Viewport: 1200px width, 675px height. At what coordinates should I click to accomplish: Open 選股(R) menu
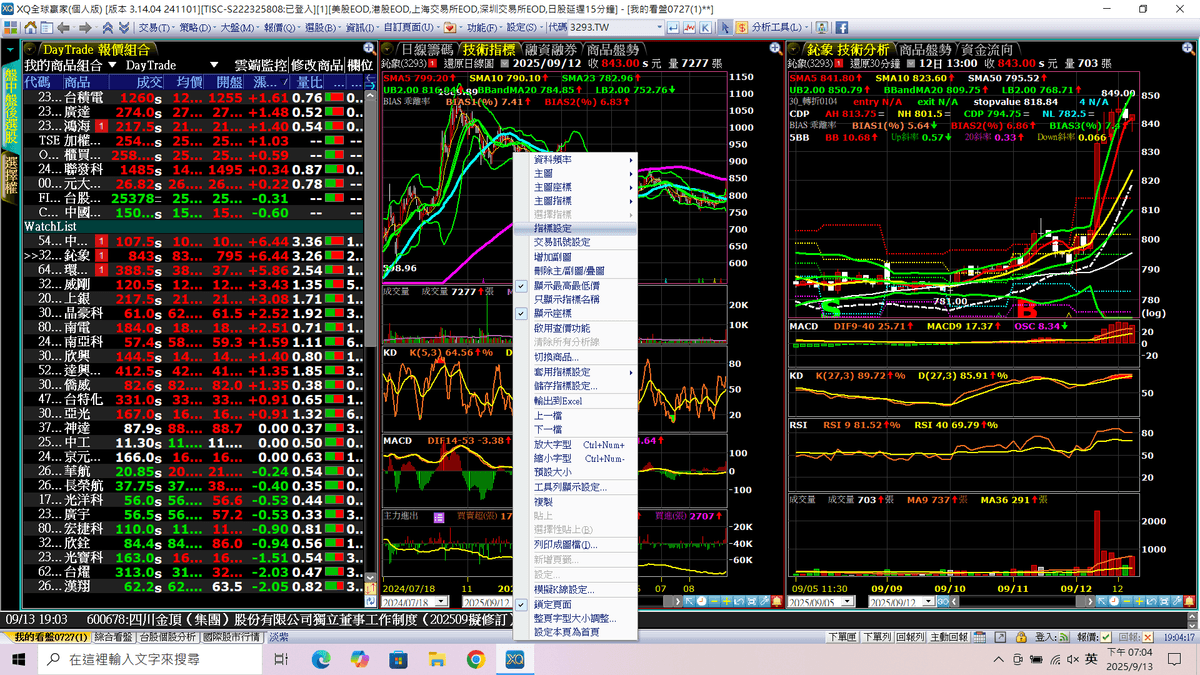(x=324, y=26)
